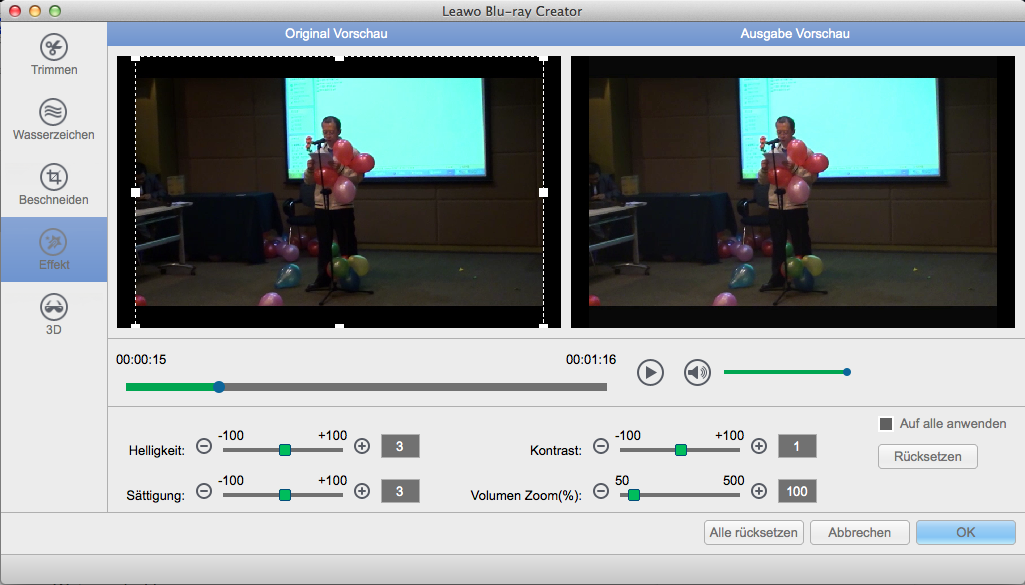Raise Volumen Zoom with plus icon
Viewport: 1025px width, 585px height.
759,491
